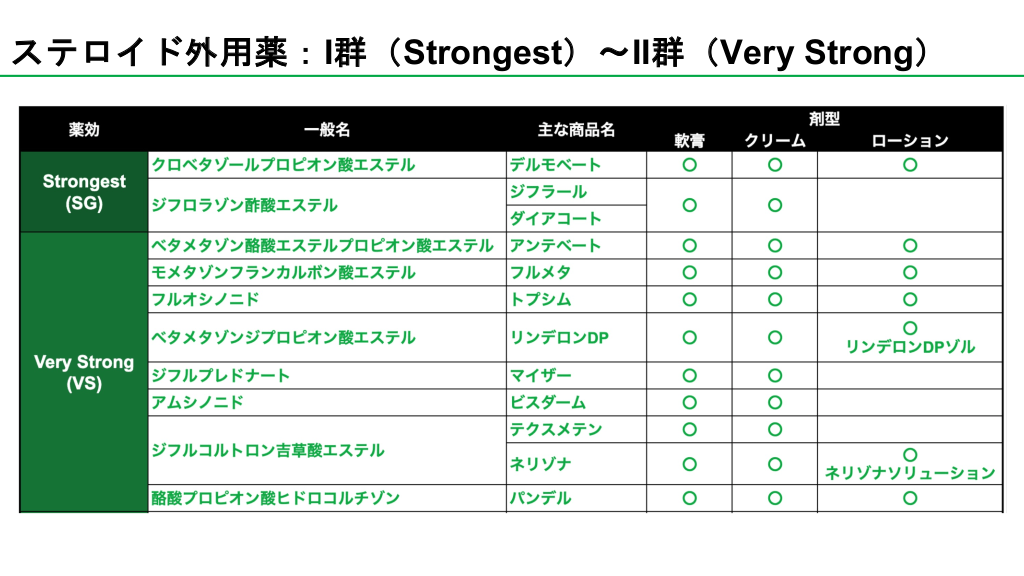The width and height of the screenshot is (1024, 576).
Task: Click the クリーム circle mark for アンテベート
Action: pos(775,245)
